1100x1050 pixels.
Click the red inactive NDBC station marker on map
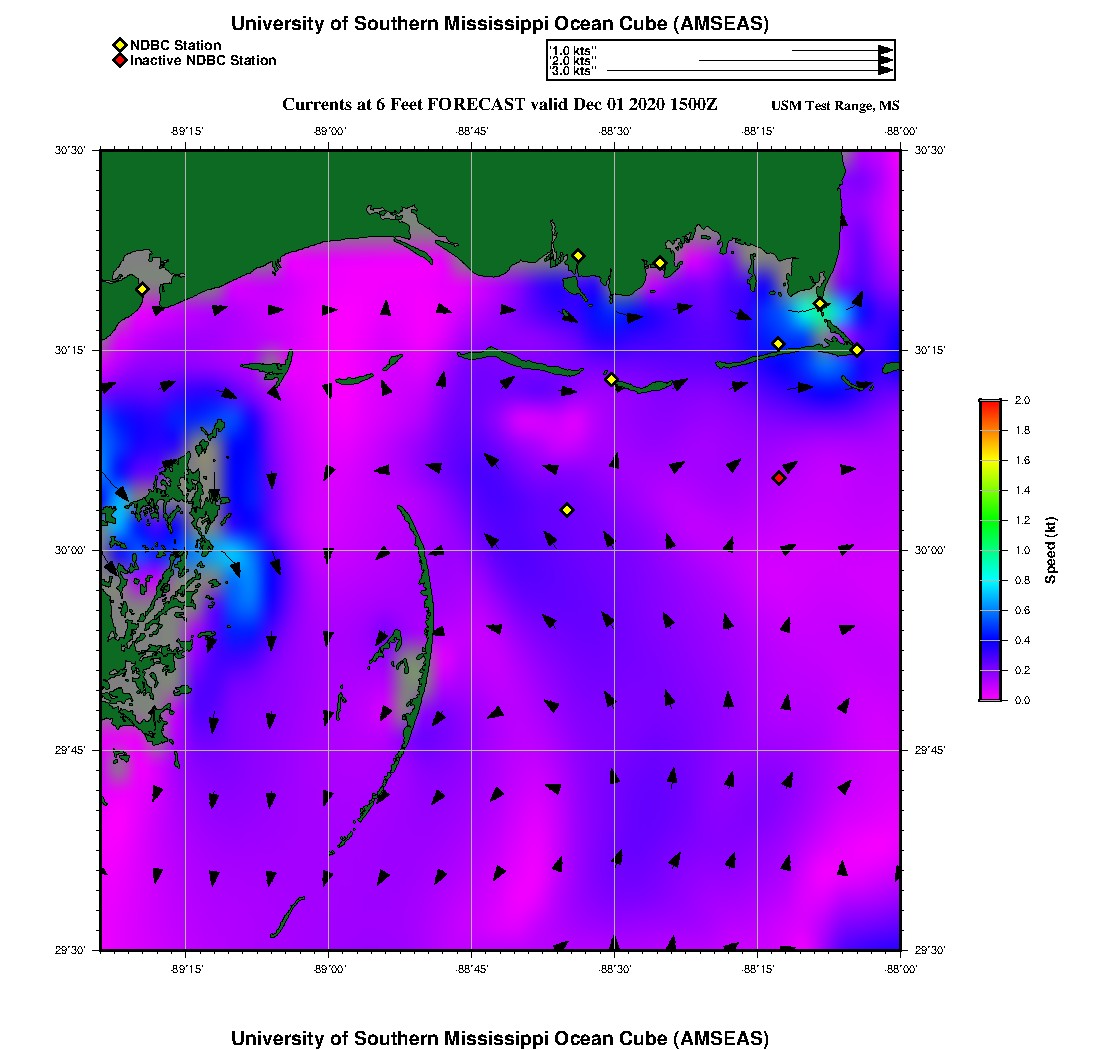click(779, 478)
